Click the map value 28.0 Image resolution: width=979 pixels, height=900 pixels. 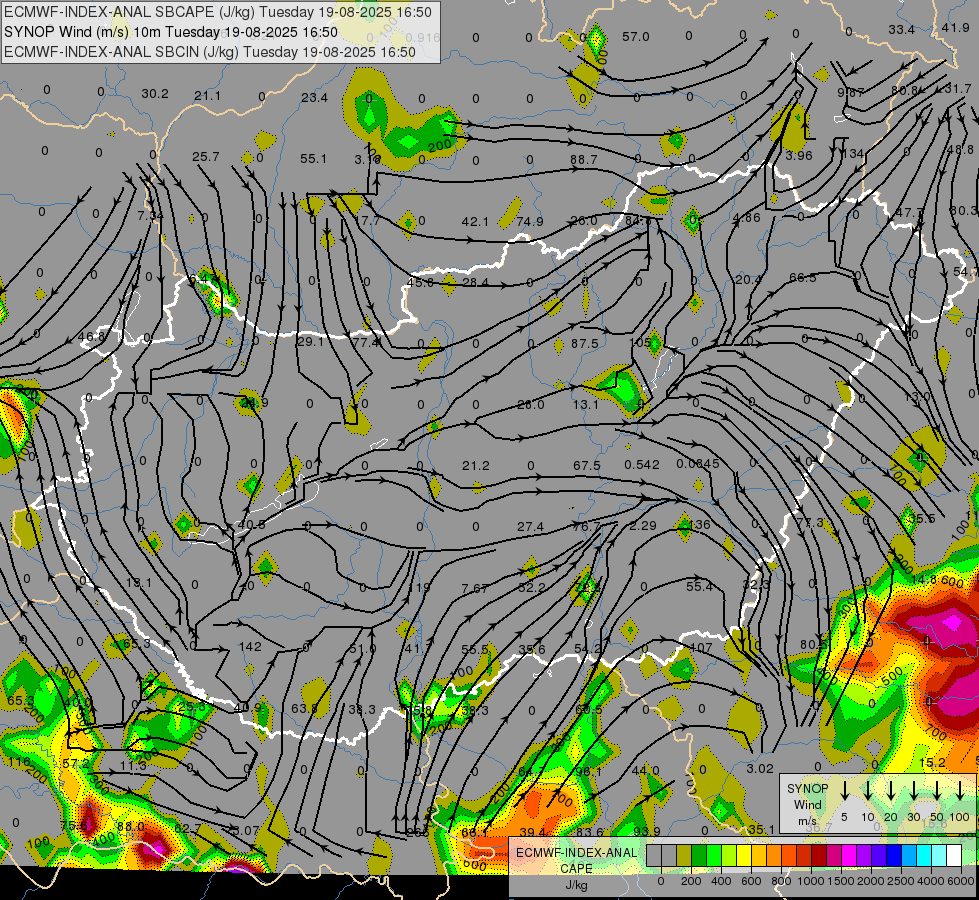[x=530, y=405]
